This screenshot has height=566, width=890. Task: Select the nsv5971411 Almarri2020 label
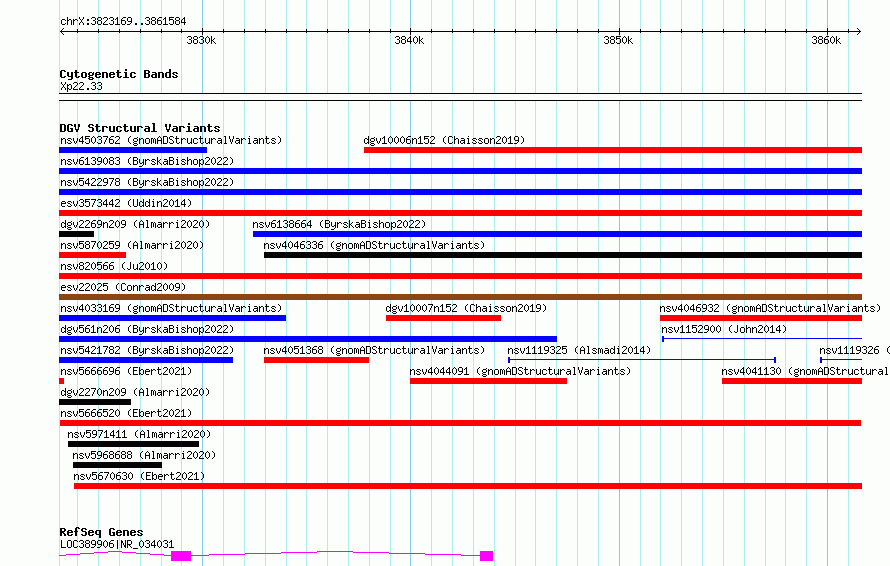tap(139, 434)
